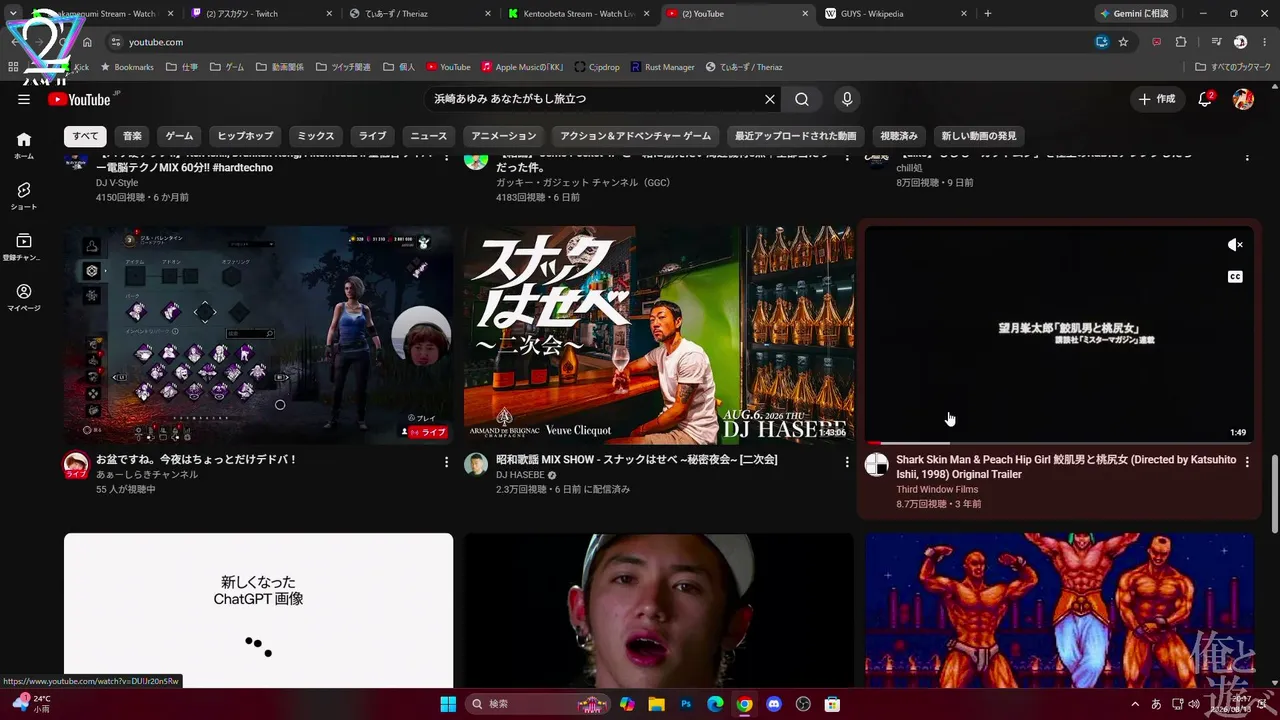Open the DJ HASEBE channel link
This screenshot has width=1280, height=720.
[x=520, y=475]
